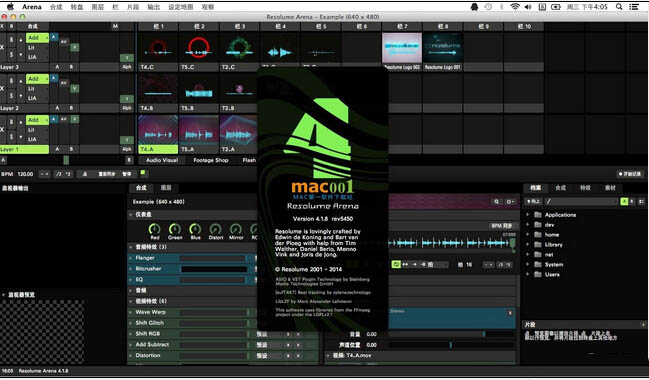The image size is (649, 380).
Task: Toggle Layer 1 AV button
Action: click(x=64, y=119)
